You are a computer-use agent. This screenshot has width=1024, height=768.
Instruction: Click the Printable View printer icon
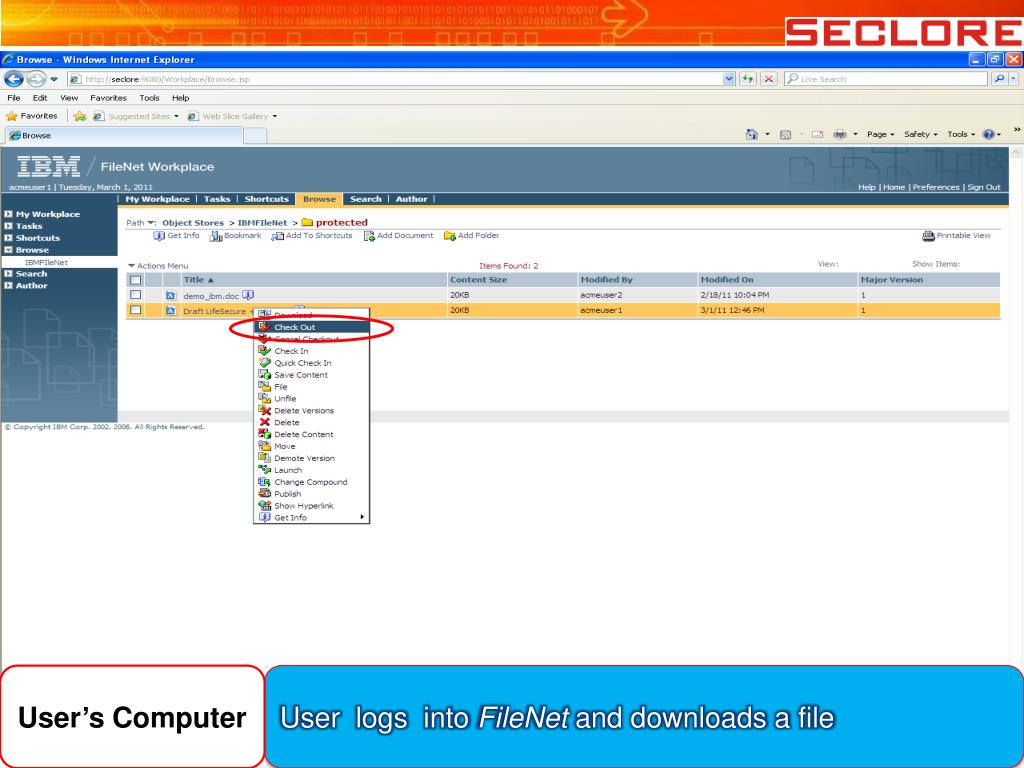[x=928, y=236]
